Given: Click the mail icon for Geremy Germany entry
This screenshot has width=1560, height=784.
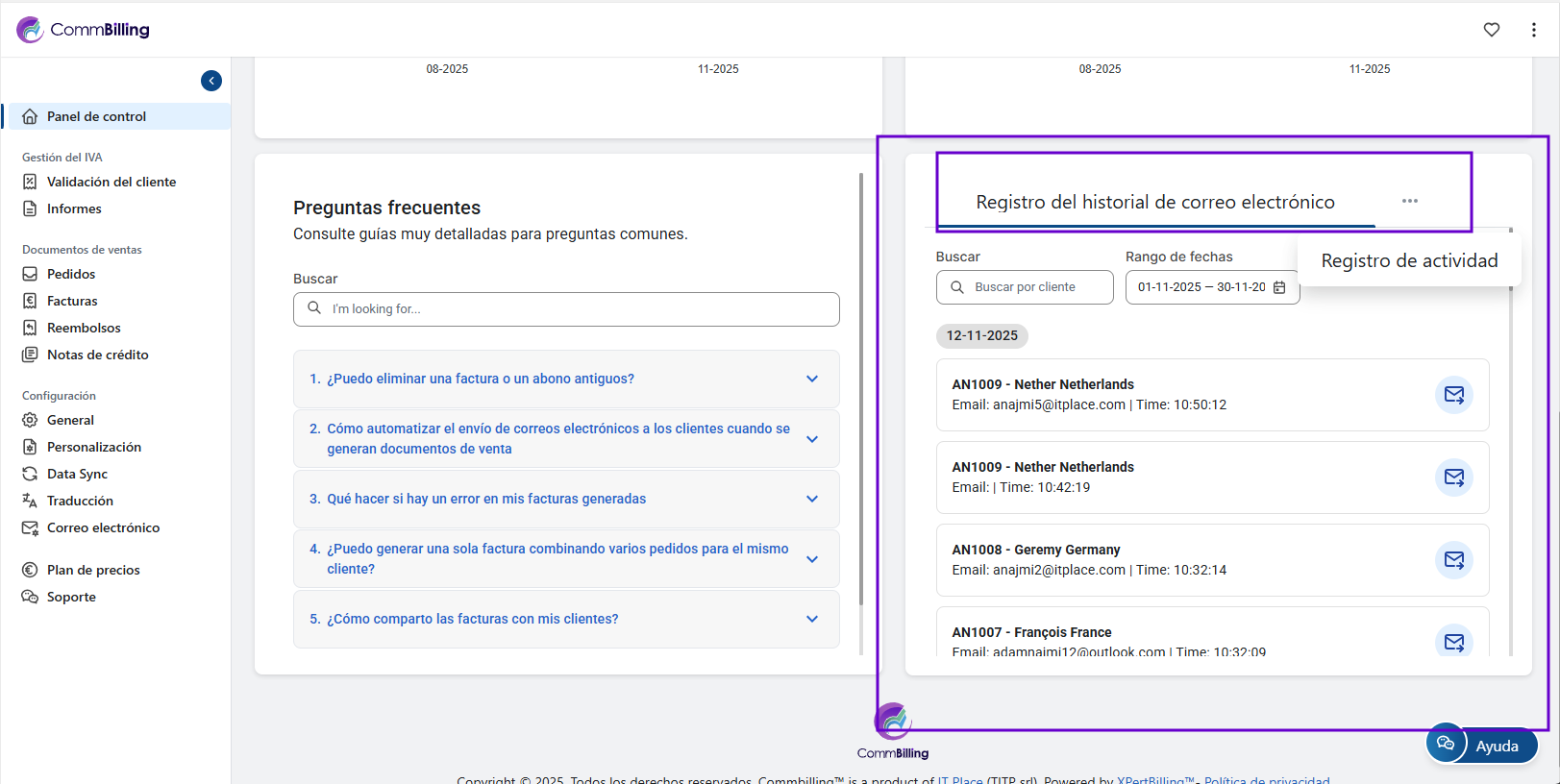Looking at the screenshot, I should 1453,560.
